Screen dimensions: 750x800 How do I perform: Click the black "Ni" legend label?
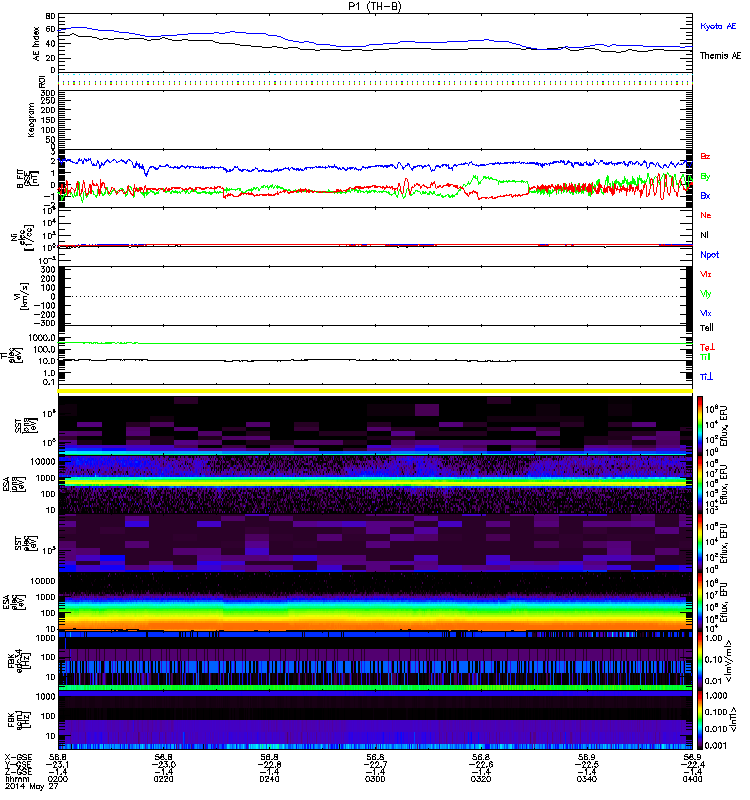pos(704,235)
